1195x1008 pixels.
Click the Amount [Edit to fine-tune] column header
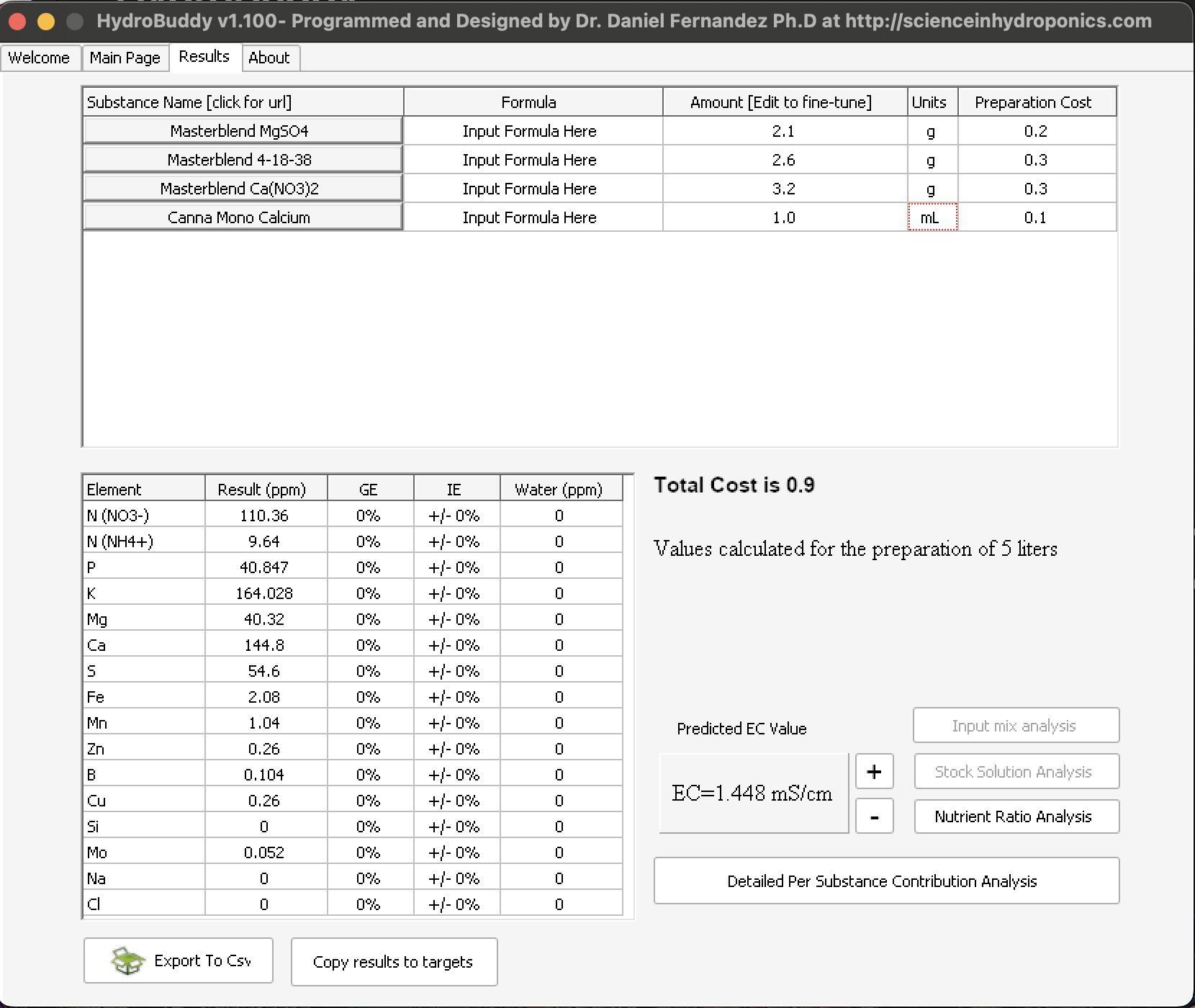(785, 102)
